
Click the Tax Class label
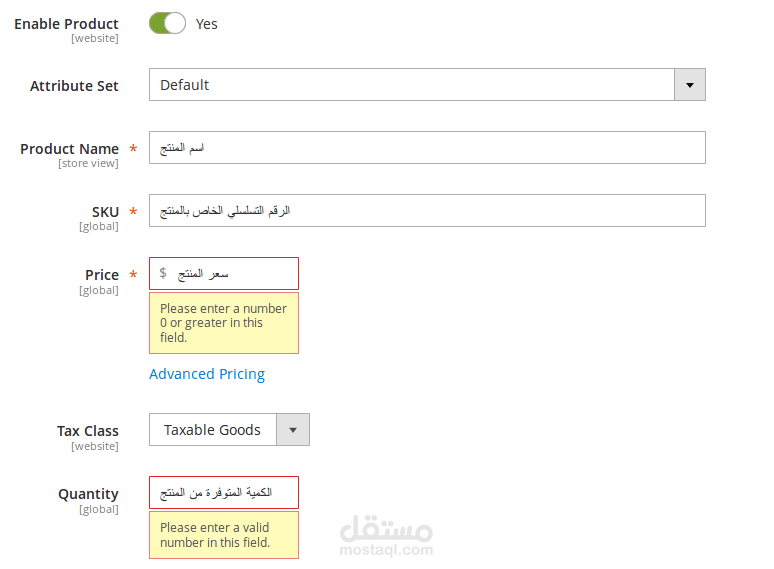(x=87, y=431)
